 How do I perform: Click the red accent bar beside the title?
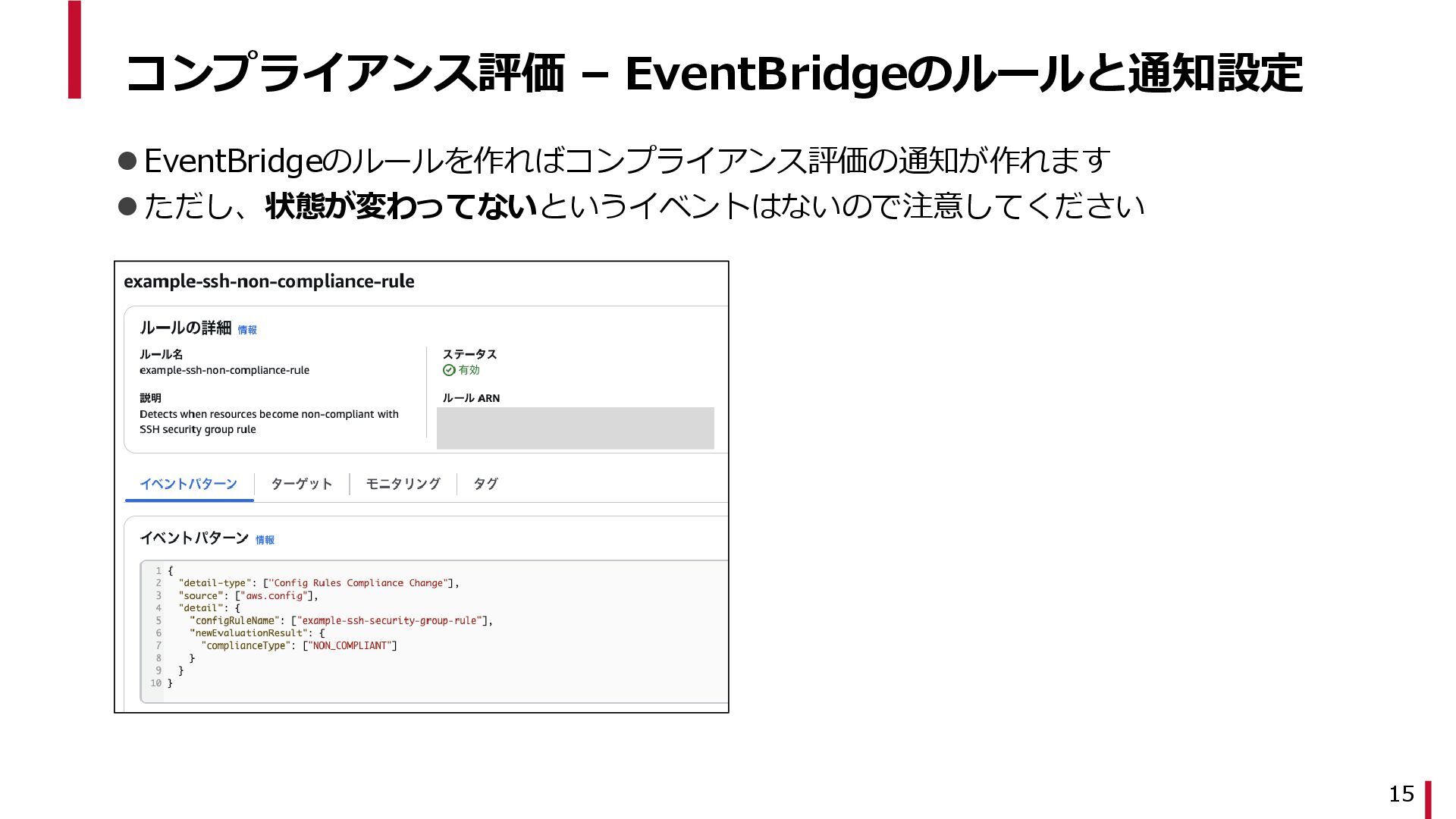pos(74,50)
